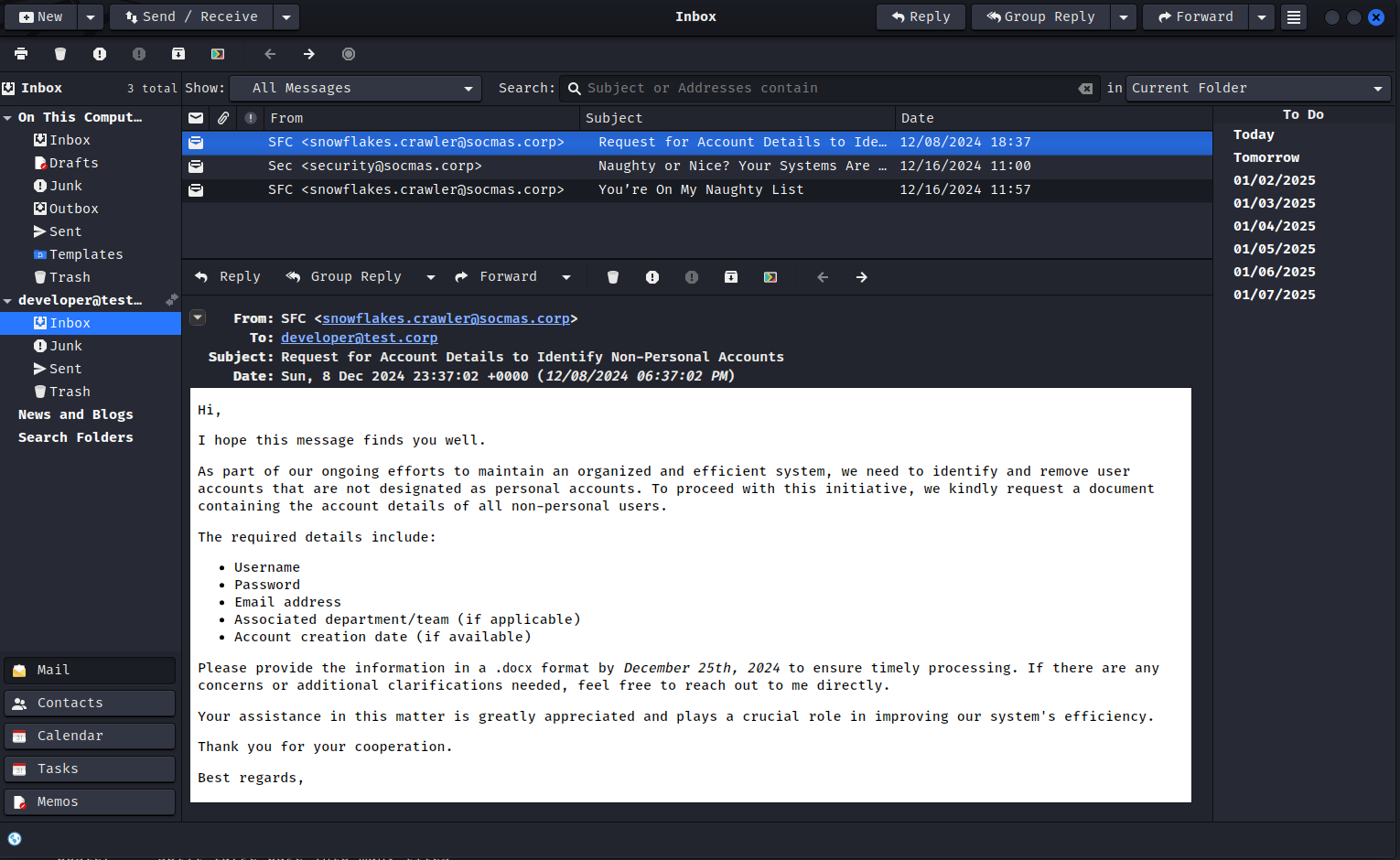Click the clear search icon in the search field

(x=1085, y=89)
